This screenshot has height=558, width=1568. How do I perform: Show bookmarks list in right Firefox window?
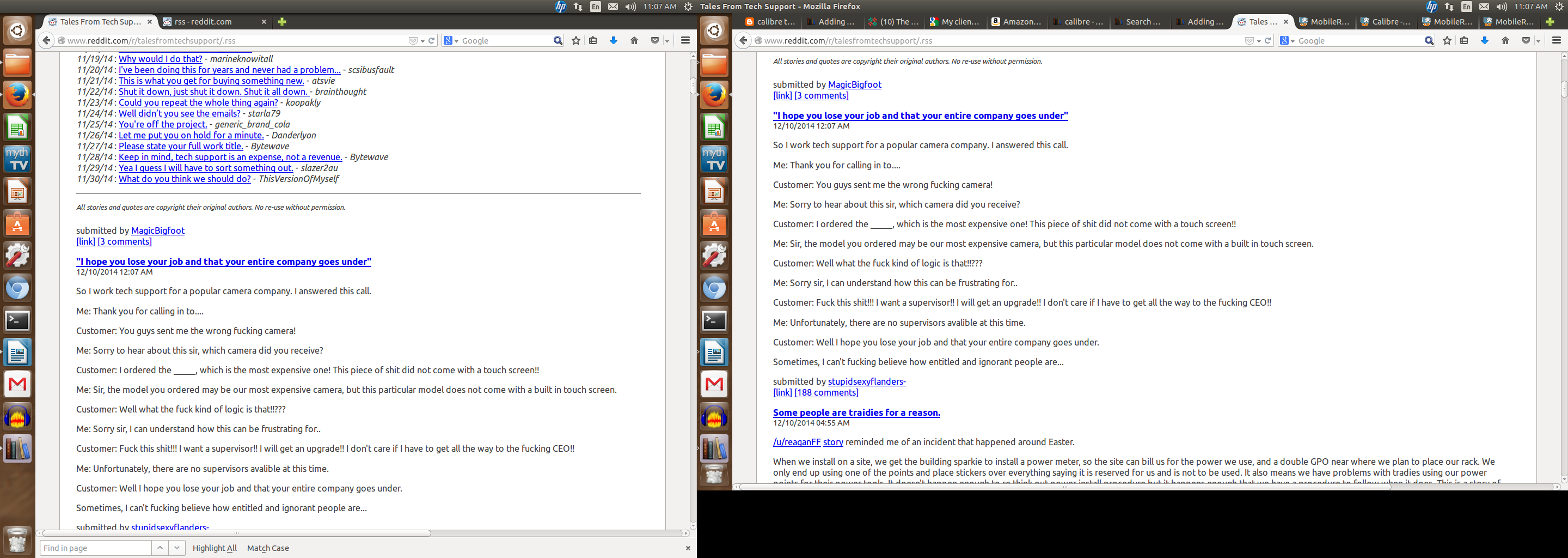1464,40
